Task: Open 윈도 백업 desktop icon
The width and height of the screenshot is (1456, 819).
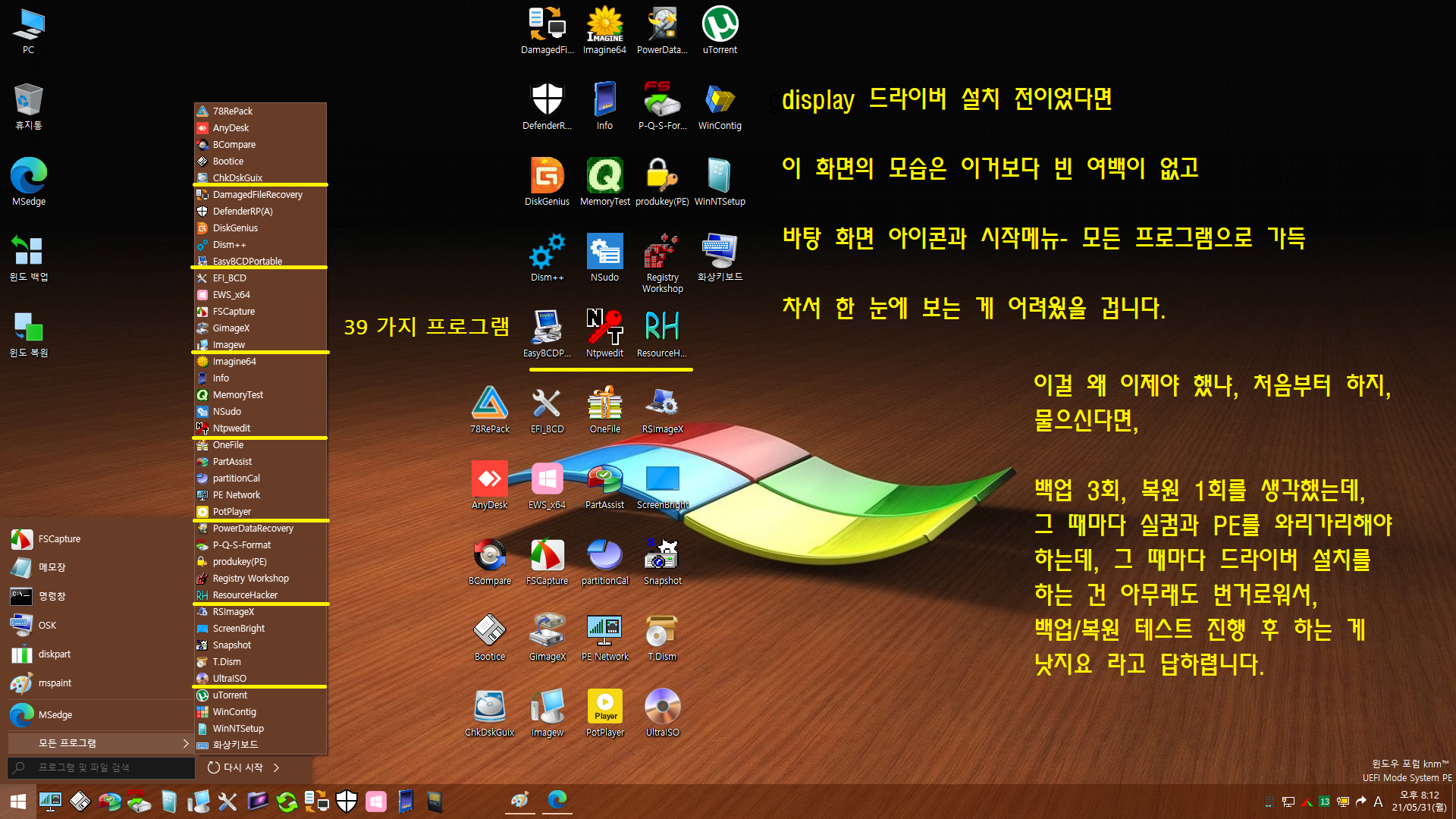Action: pos(28,258)
